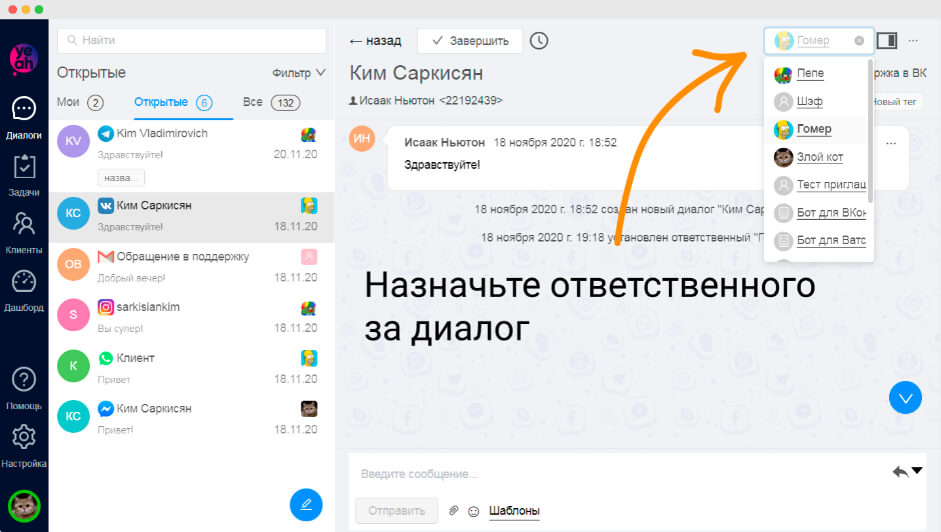Click the Отправить send button
Screen dimensions: 941x532
point(397,511)
